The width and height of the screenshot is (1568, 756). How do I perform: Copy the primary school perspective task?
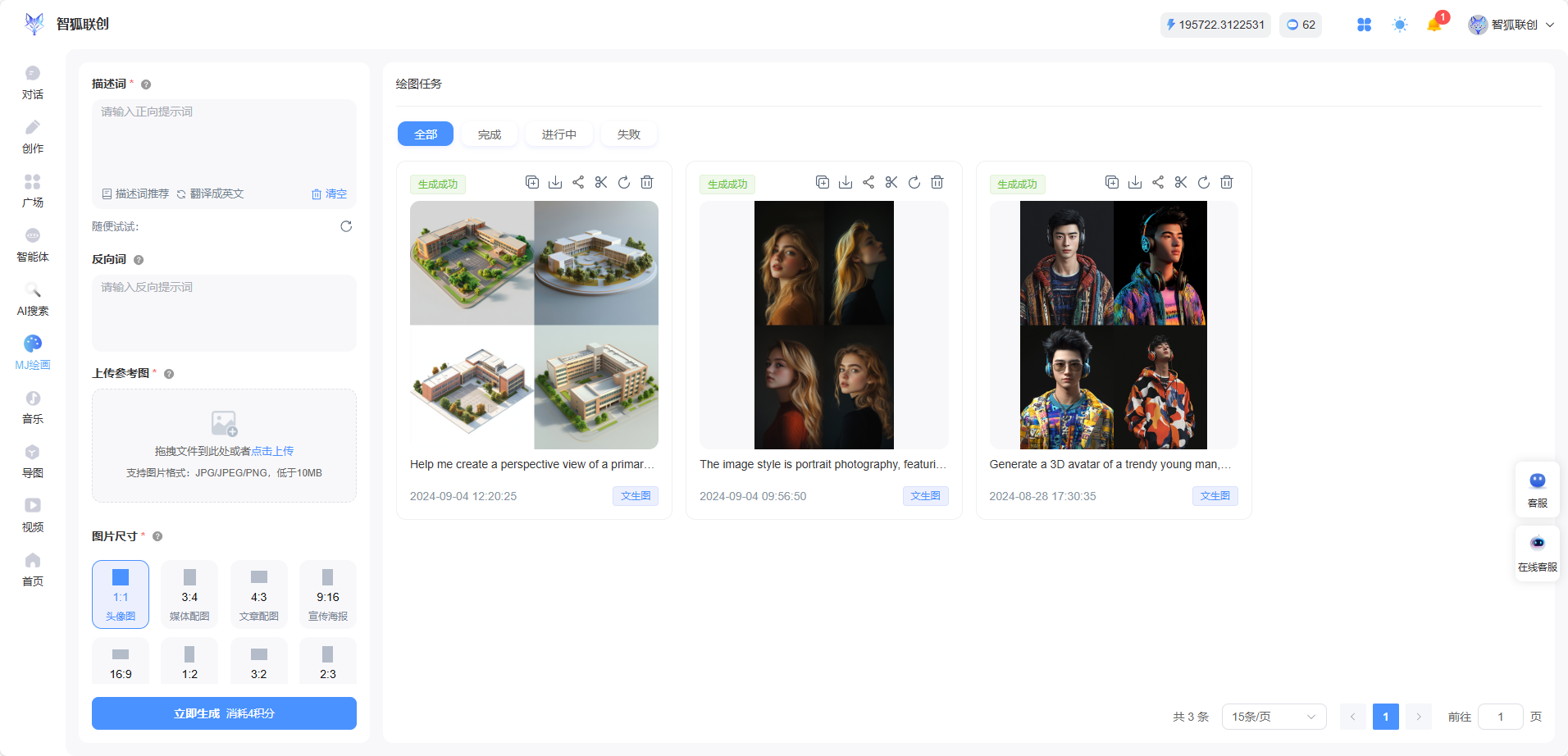pos(532,182)
